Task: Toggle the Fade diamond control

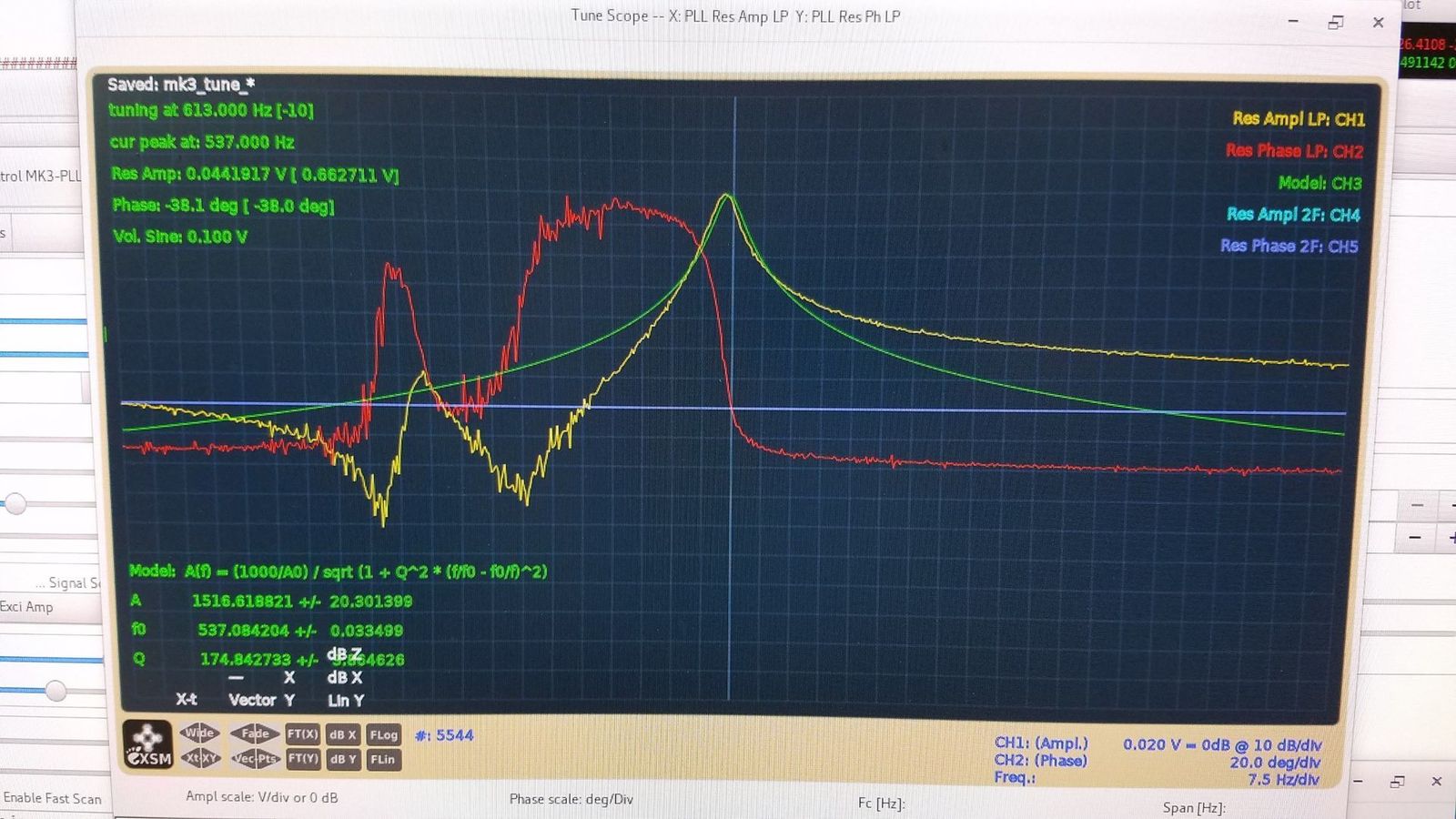Action: [x=254, y=733]
